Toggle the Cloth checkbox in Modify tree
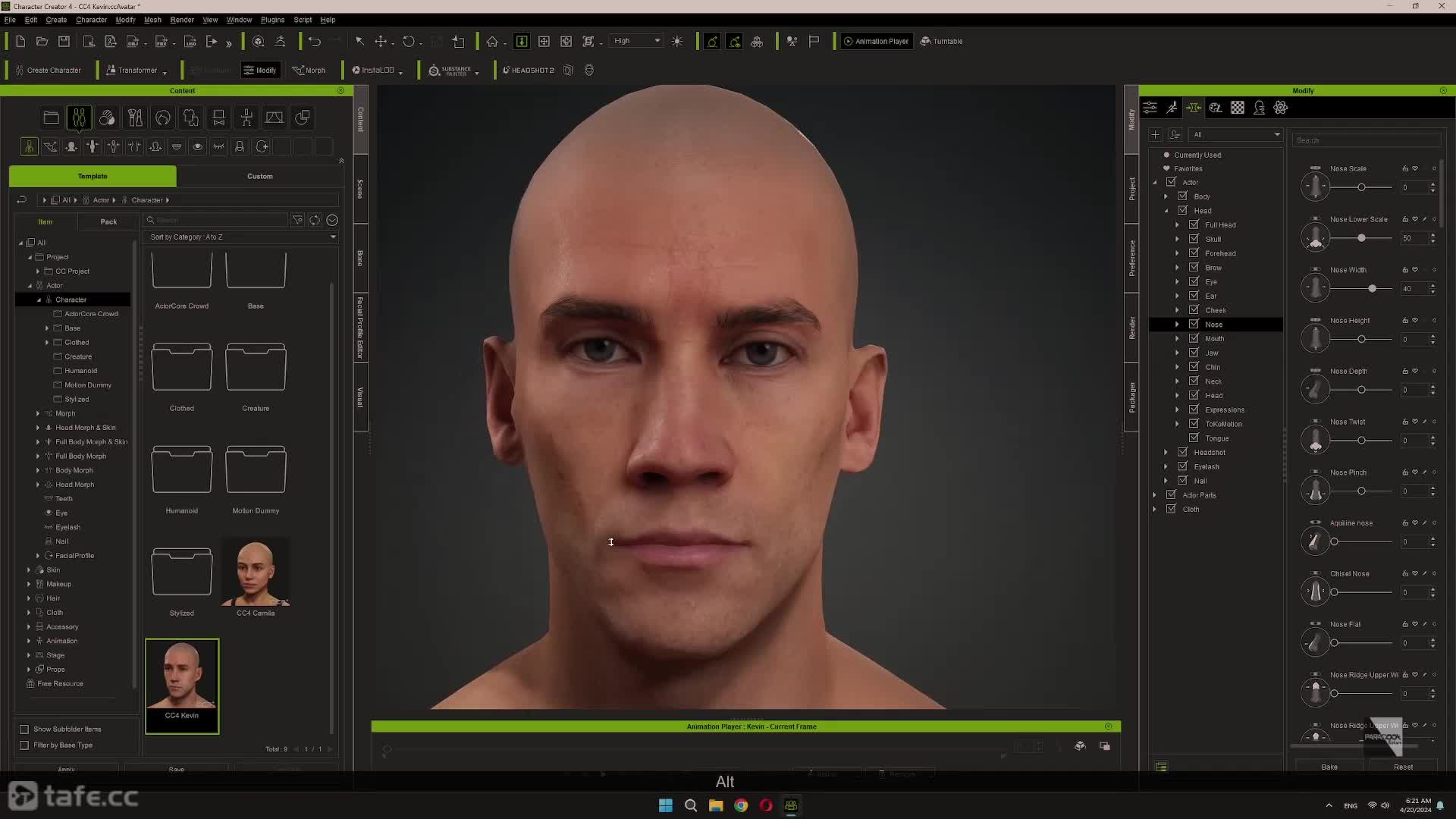 tap(1171, 509)
